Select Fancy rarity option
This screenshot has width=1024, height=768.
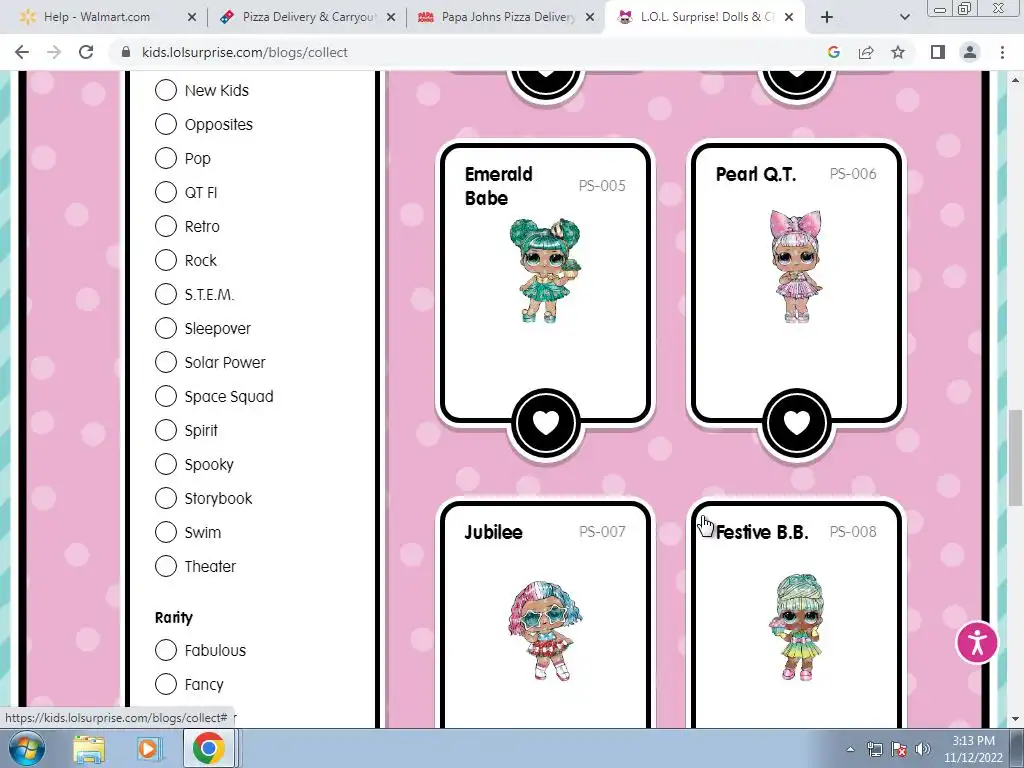pyautogui.click(x=166, y=684)
